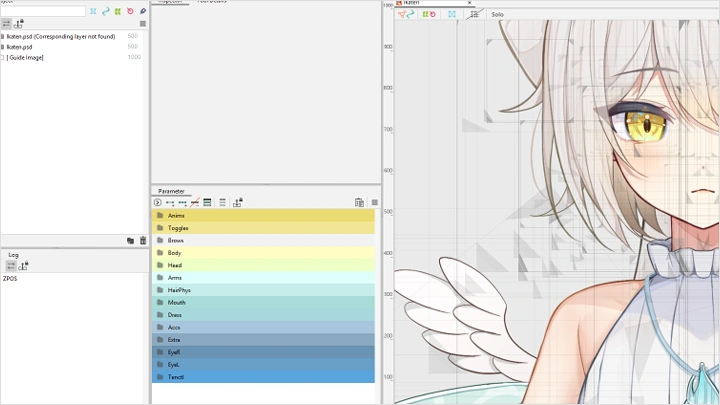Select the 'Ikaten.psd (Corresponding layer not found)' row
This screenshot has height=405, width=720.
click(x=73, y=36)
